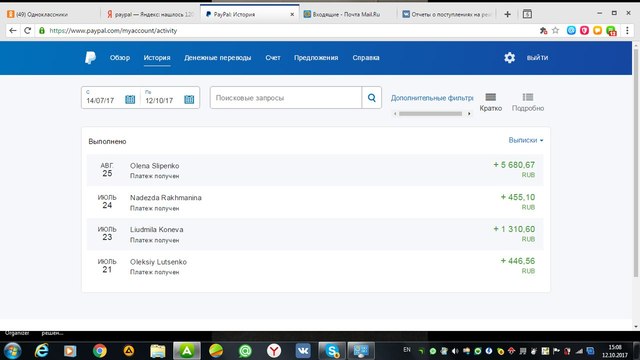Screen dimensions: 640x360
Task: Open VK app from the taskbar
Action: pos(303,351)
